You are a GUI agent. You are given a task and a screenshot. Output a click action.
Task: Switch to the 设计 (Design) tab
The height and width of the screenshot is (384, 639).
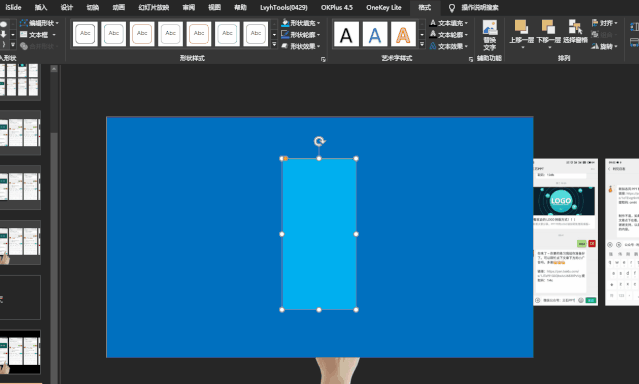point(66,7)
